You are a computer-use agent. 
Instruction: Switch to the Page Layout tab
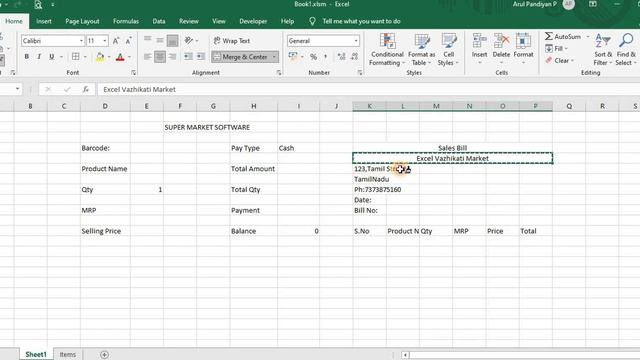[x=82, y=21]
